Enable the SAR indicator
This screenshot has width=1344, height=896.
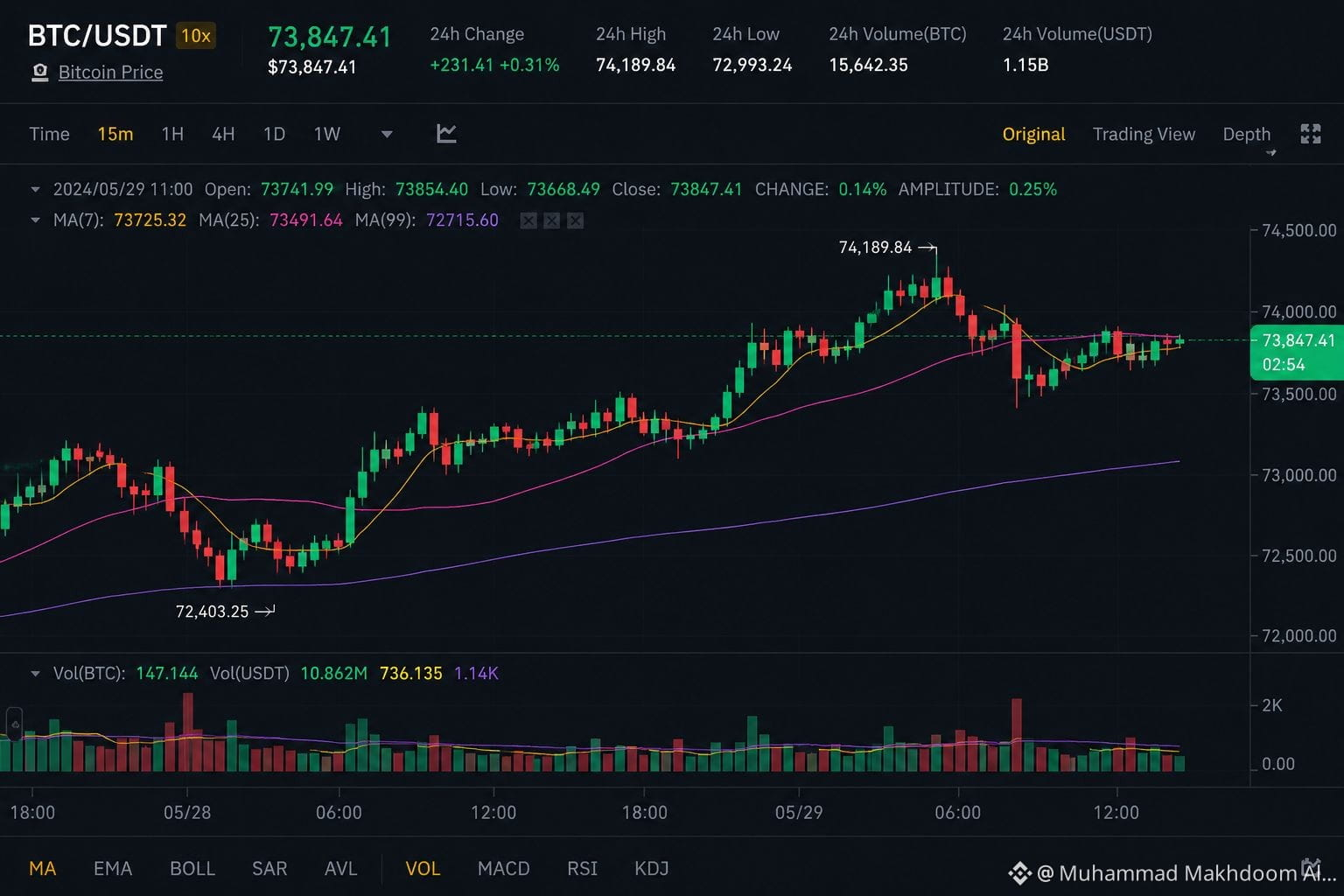(x=269, y=868)
